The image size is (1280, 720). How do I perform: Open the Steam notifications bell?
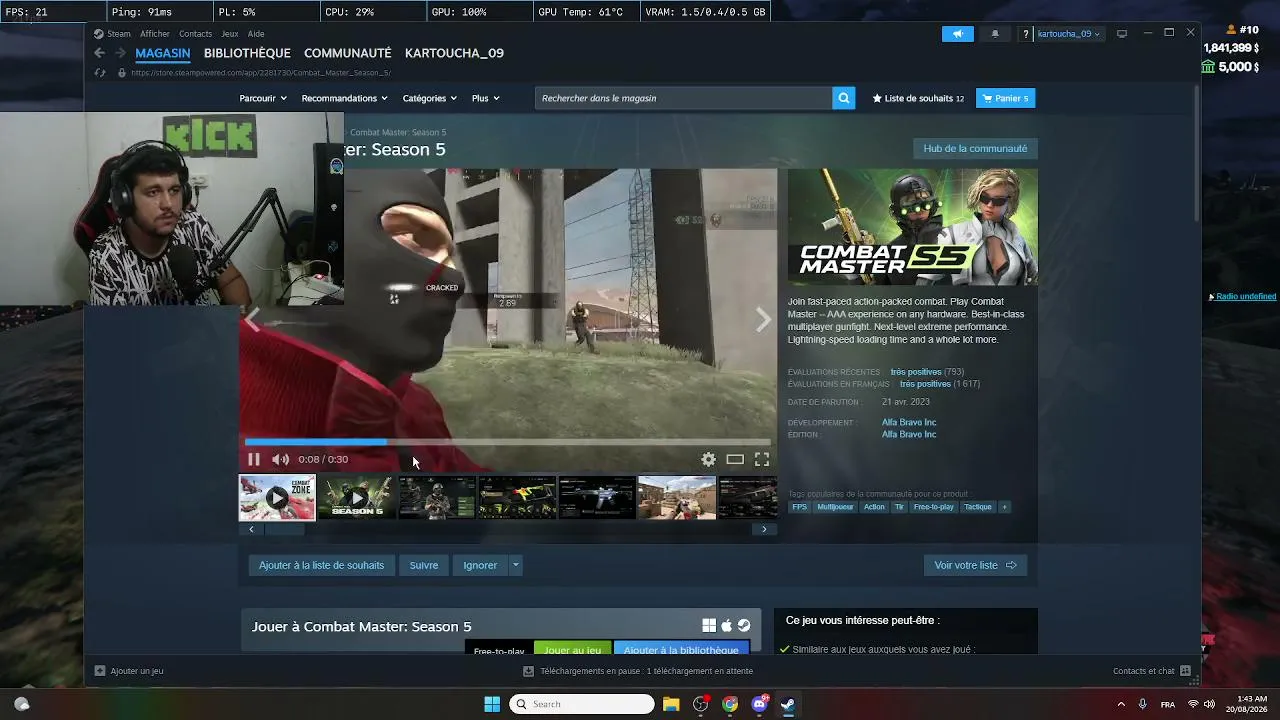(x=995, y=34)
